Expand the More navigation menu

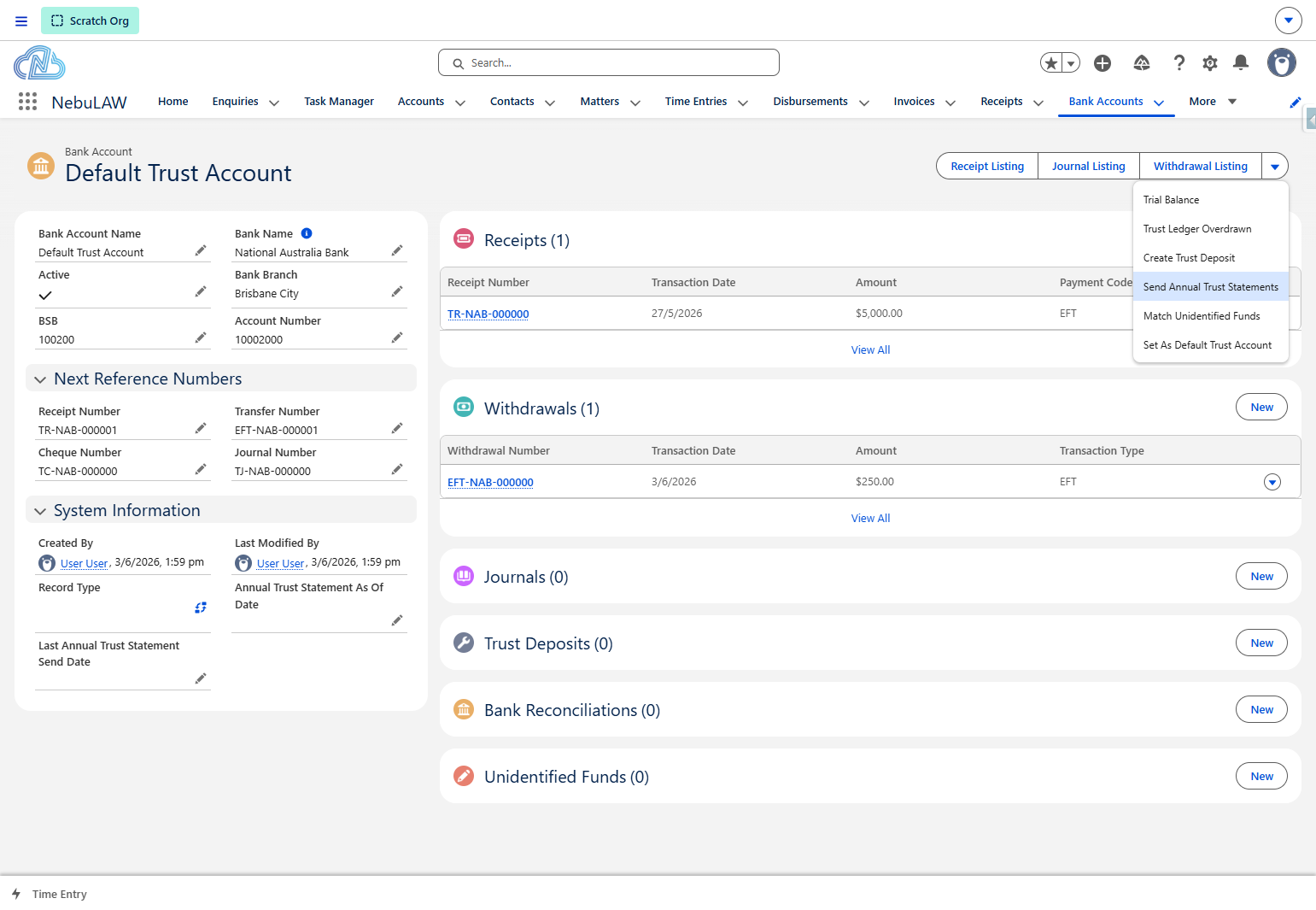(x=1213, y=101)
